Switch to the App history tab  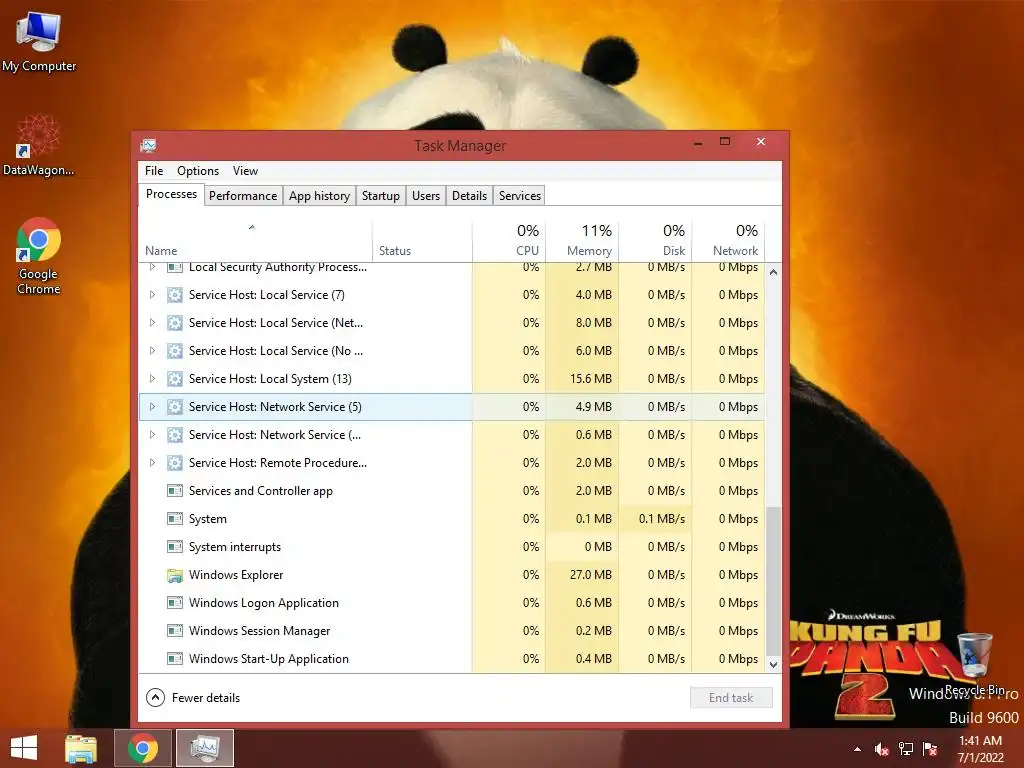319,196
